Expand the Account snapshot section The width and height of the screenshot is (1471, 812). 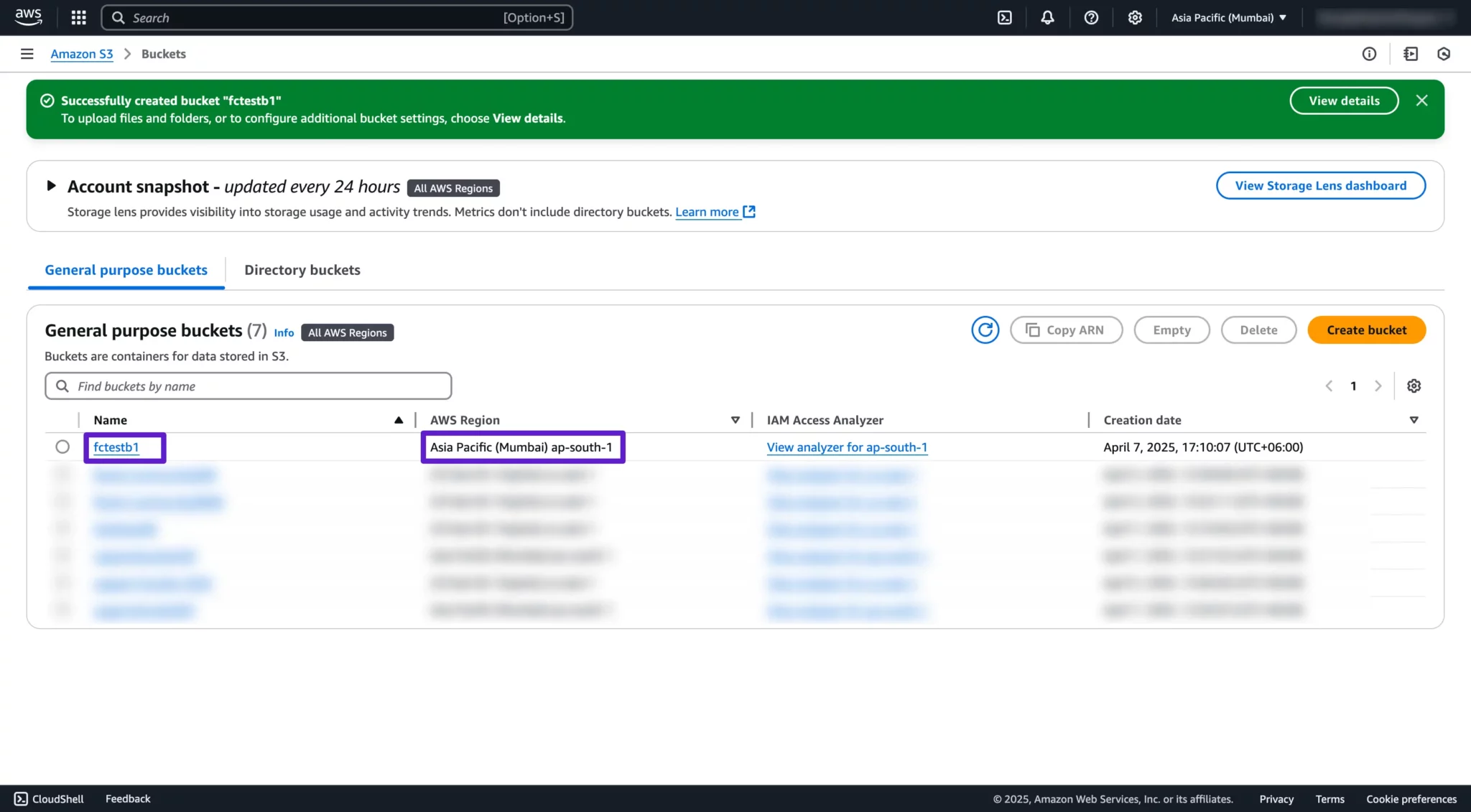click(x=51, y=186)
